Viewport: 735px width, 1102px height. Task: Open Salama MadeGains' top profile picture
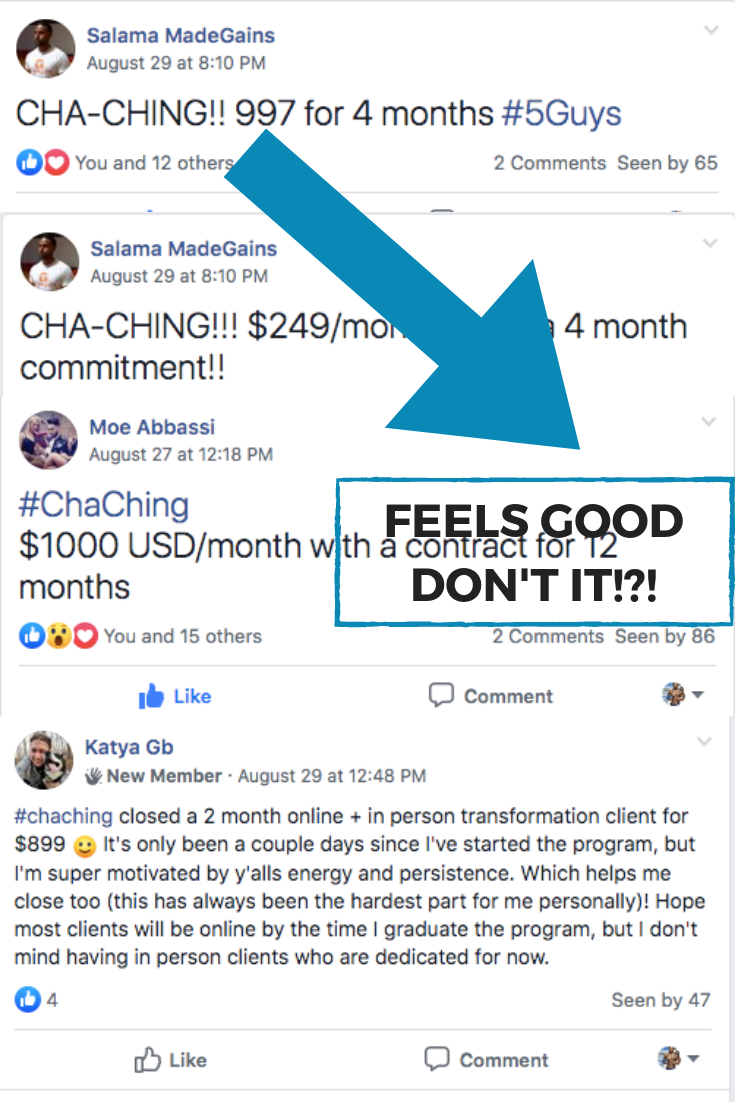(x=46, y=48)
